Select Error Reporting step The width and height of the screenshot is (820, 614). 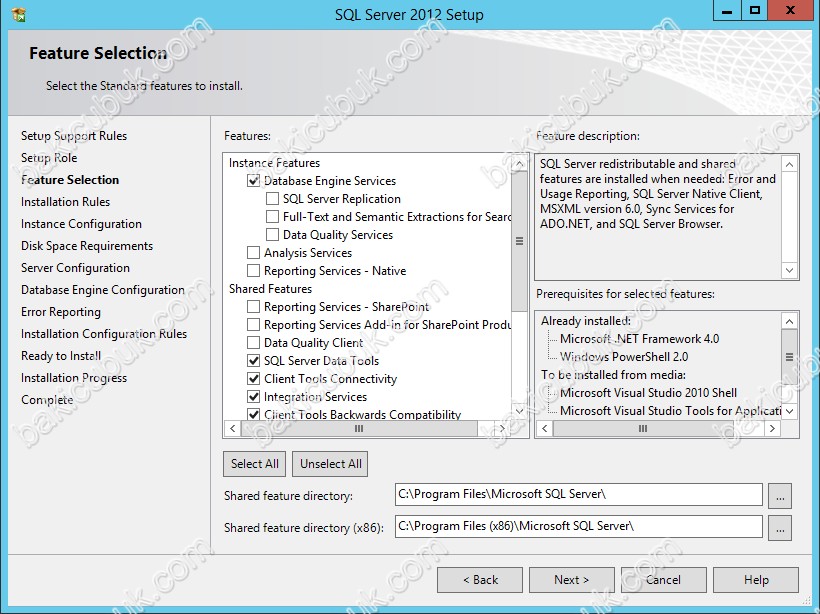pos(61,312)
